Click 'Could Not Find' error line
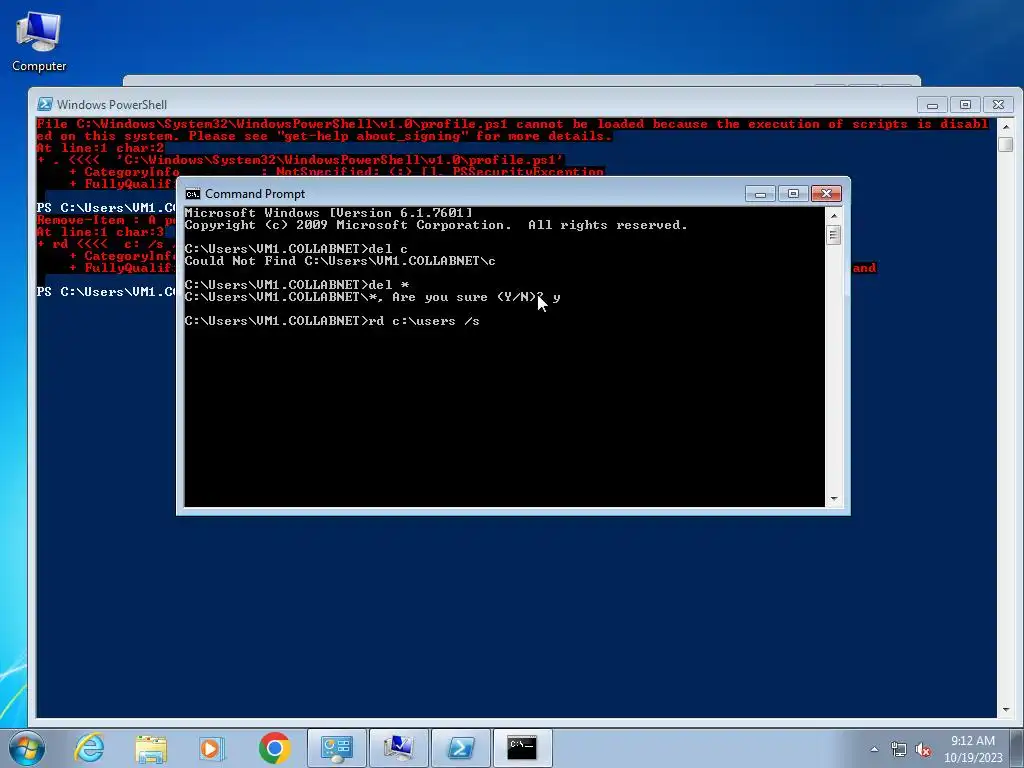This screenshot has width=1024, height=768. (340, 261)
